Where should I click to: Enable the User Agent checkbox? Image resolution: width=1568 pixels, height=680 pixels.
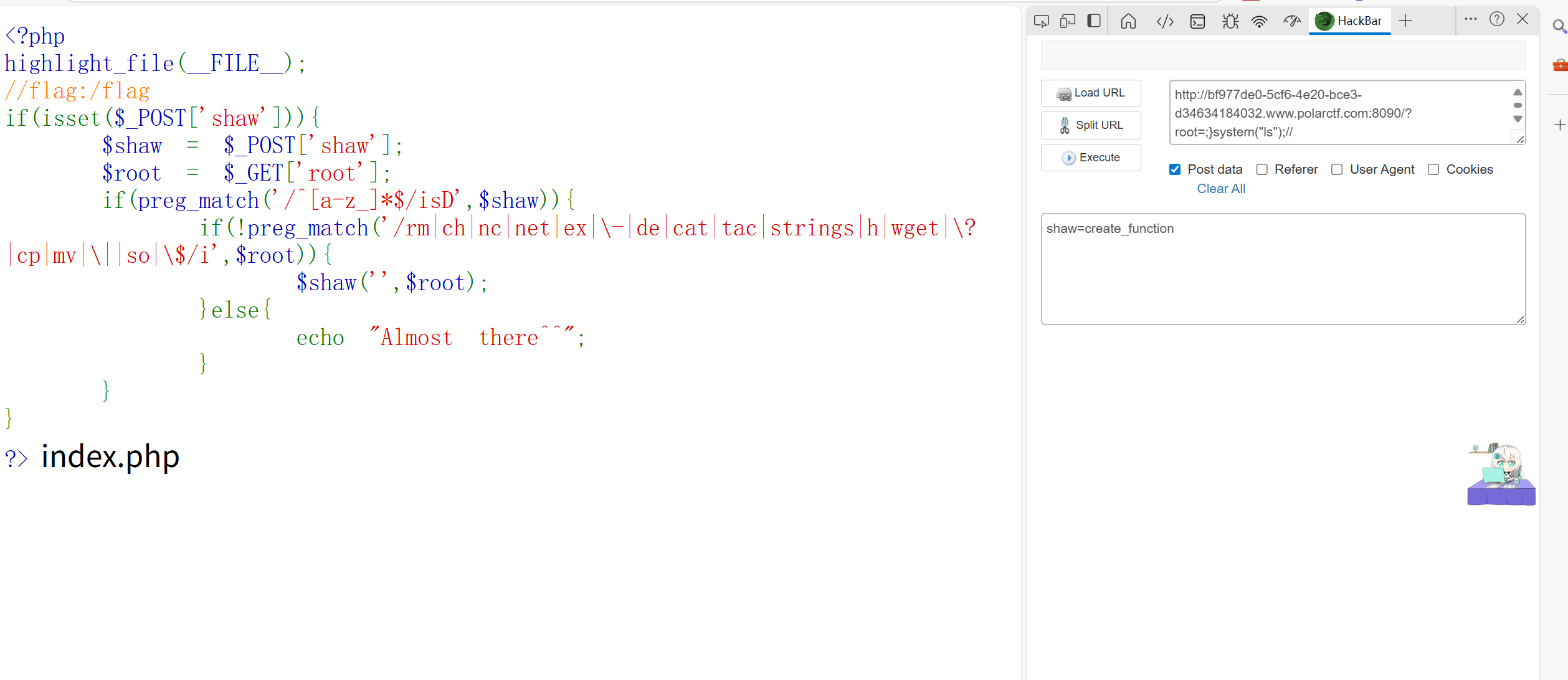(1337, 169)
